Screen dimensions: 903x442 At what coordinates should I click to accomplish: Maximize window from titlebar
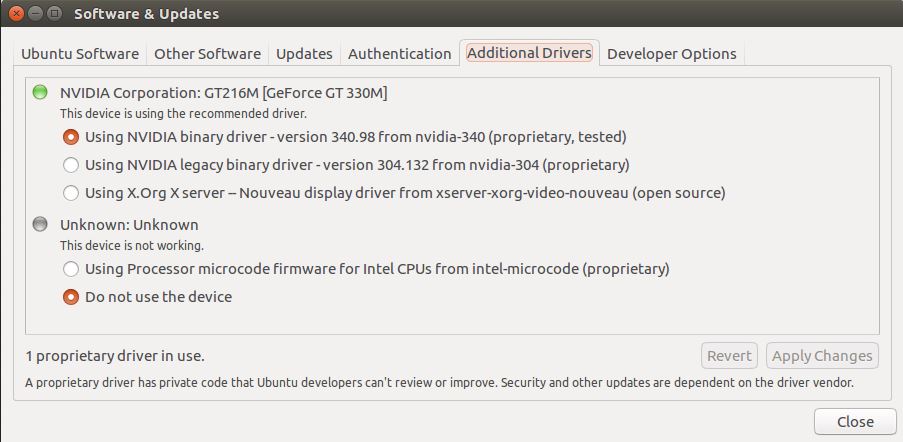54,13
